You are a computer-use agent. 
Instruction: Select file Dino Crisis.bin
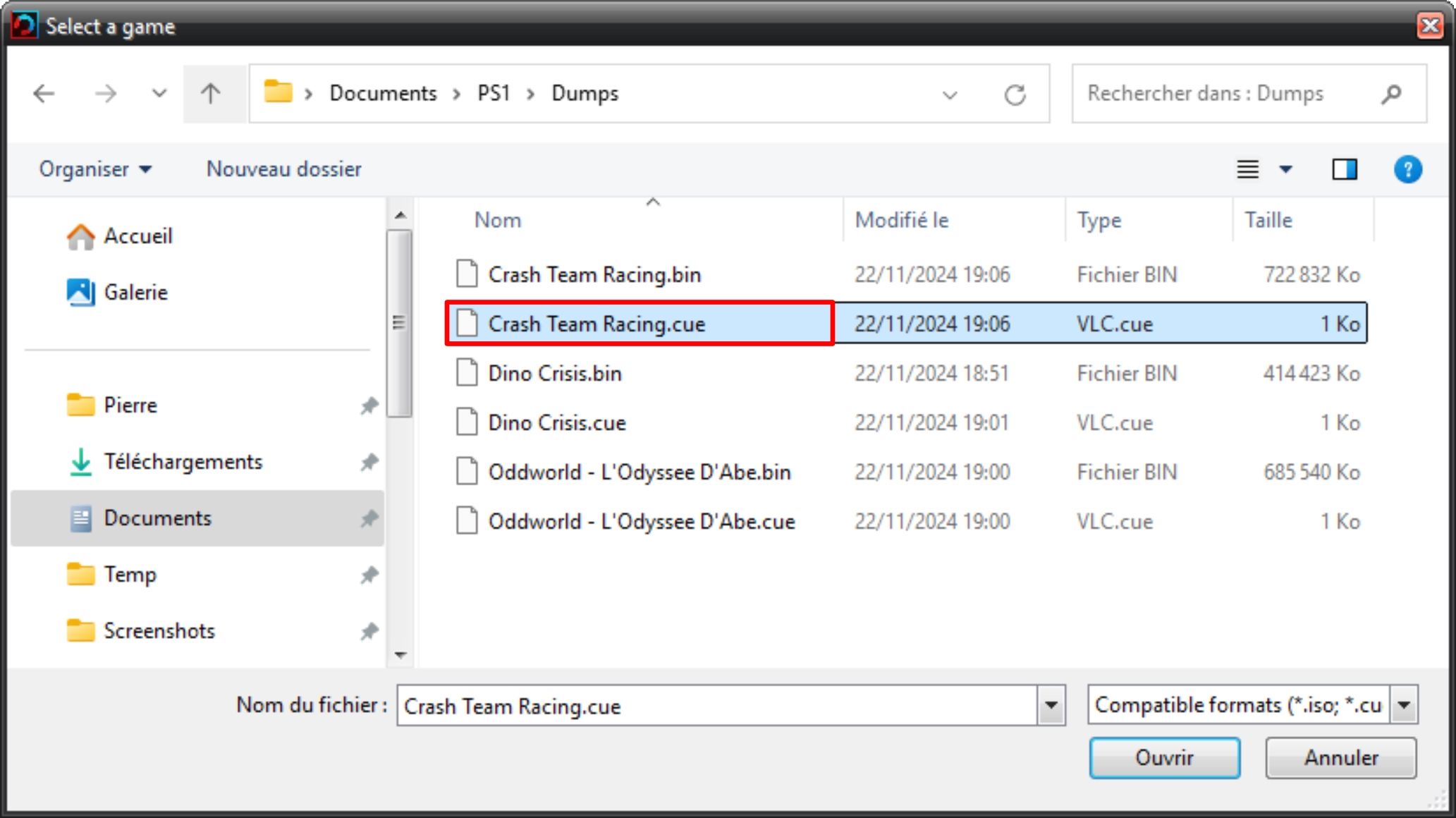tap(555, 373)
